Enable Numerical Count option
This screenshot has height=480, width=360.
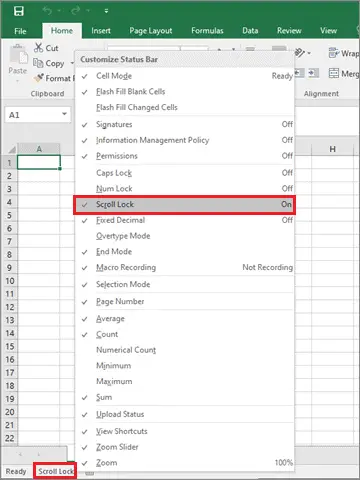click(x=185, y=350)
